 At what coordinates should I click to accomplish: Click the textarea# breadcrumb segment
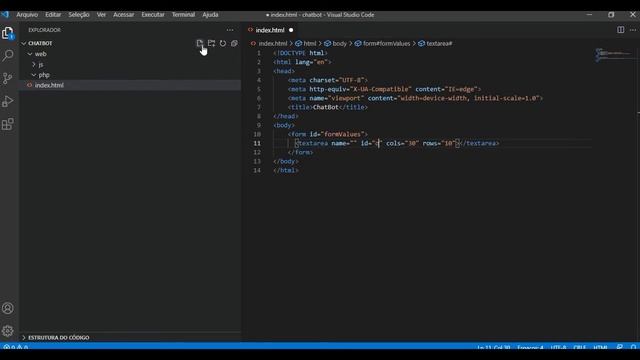[439, 44]
